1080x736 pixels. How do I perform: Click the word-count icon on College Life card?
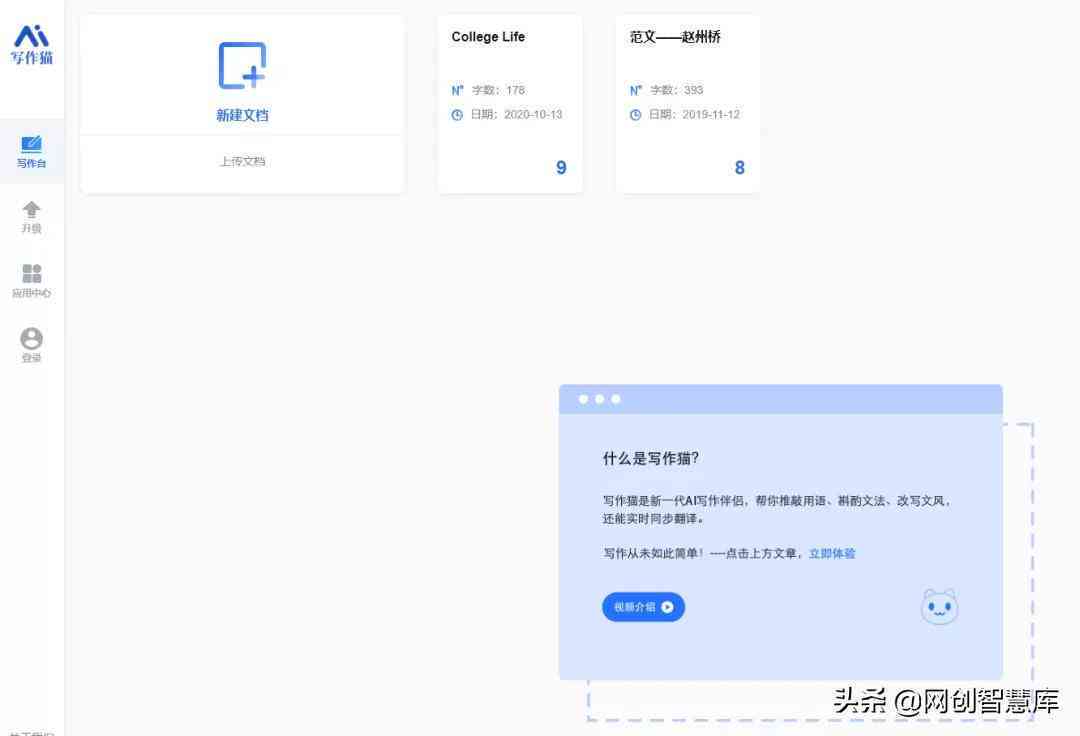(x=457, y=89)
